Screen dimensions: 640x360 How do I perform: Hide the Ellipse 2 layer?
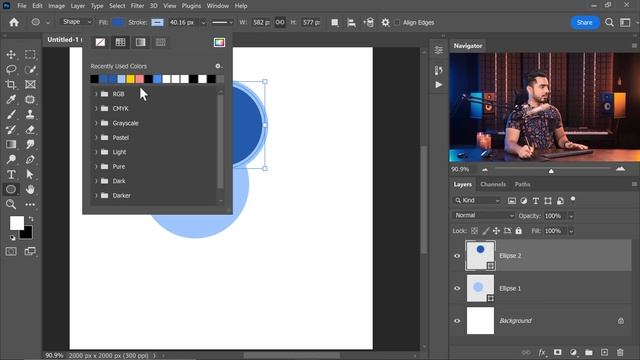pos(457,256)
